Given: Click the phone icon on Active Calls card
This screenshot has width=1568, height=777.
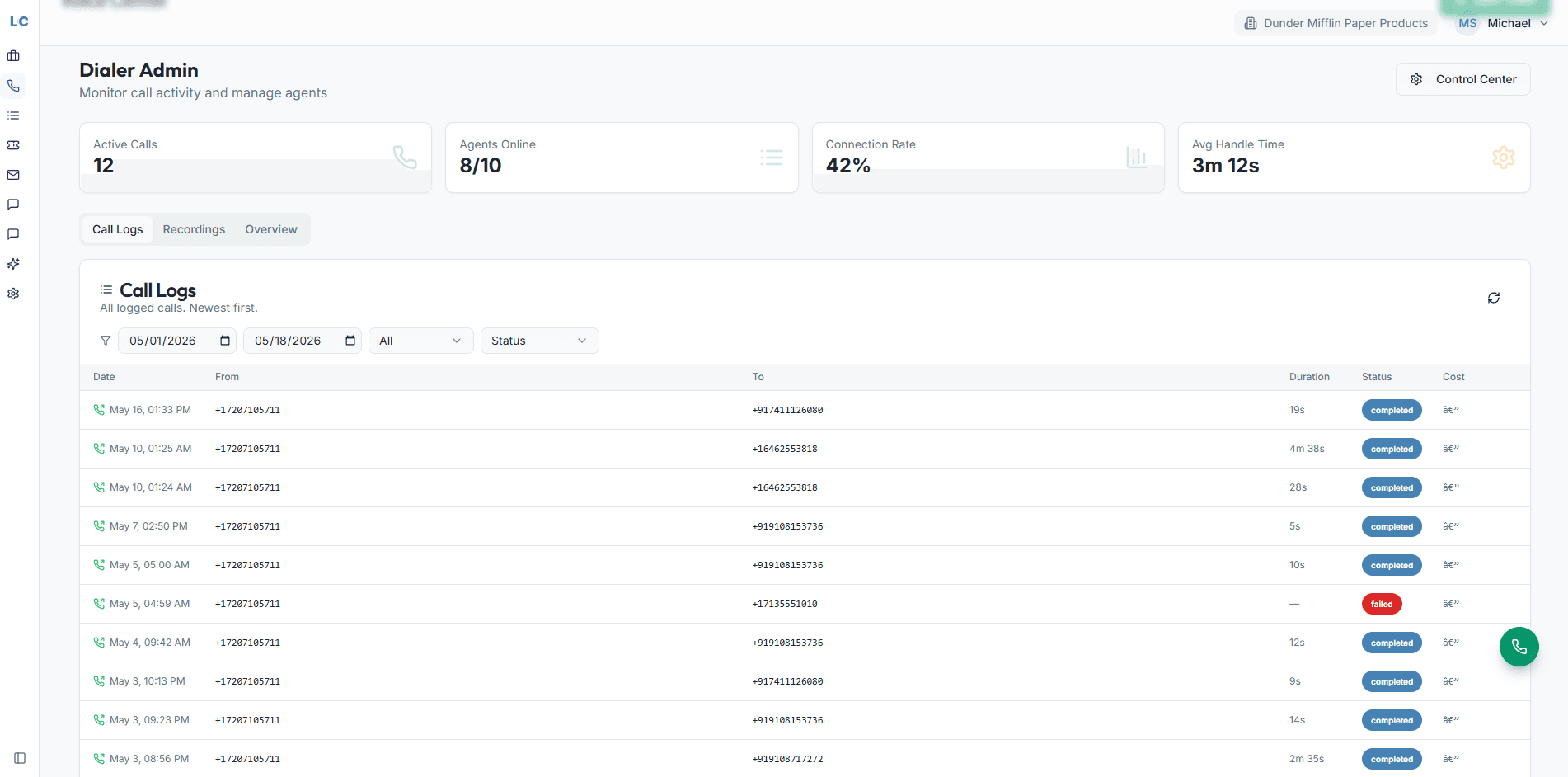Looking at the screenshot, I should point(405,157).
